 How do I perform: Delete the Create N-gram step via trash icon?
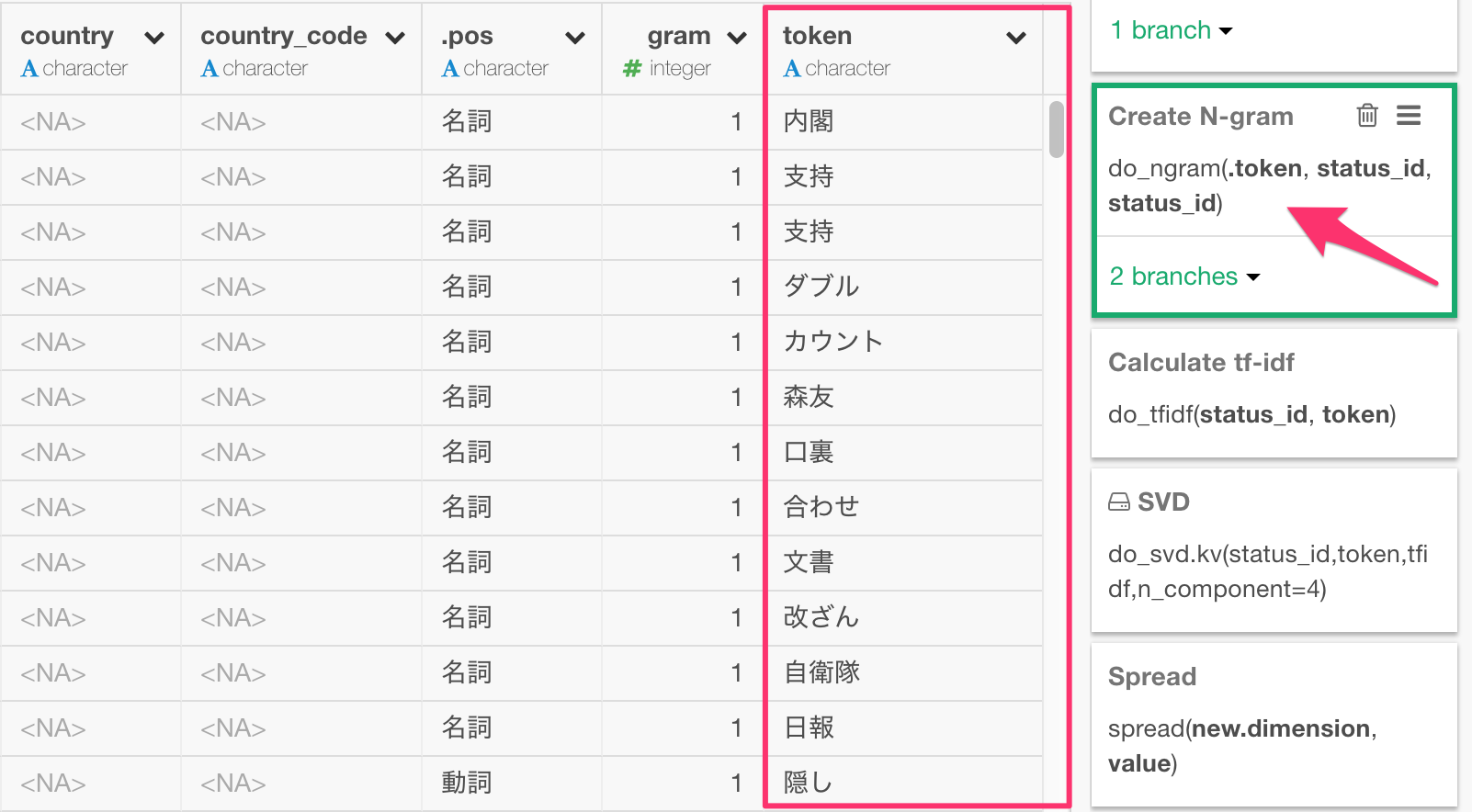tap(1367, 115)
